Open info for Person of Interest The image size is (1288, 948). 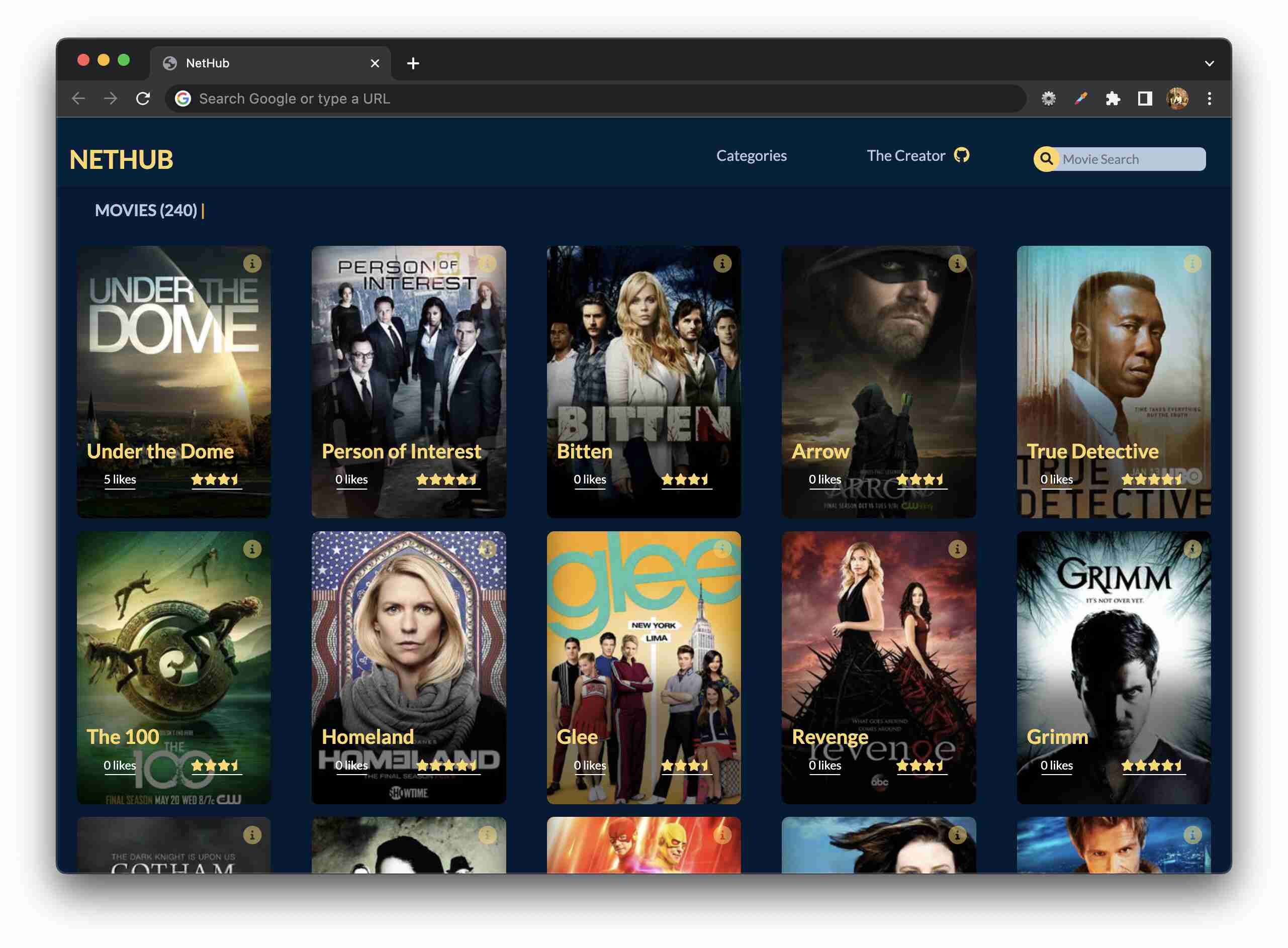(x=487, y=263)
